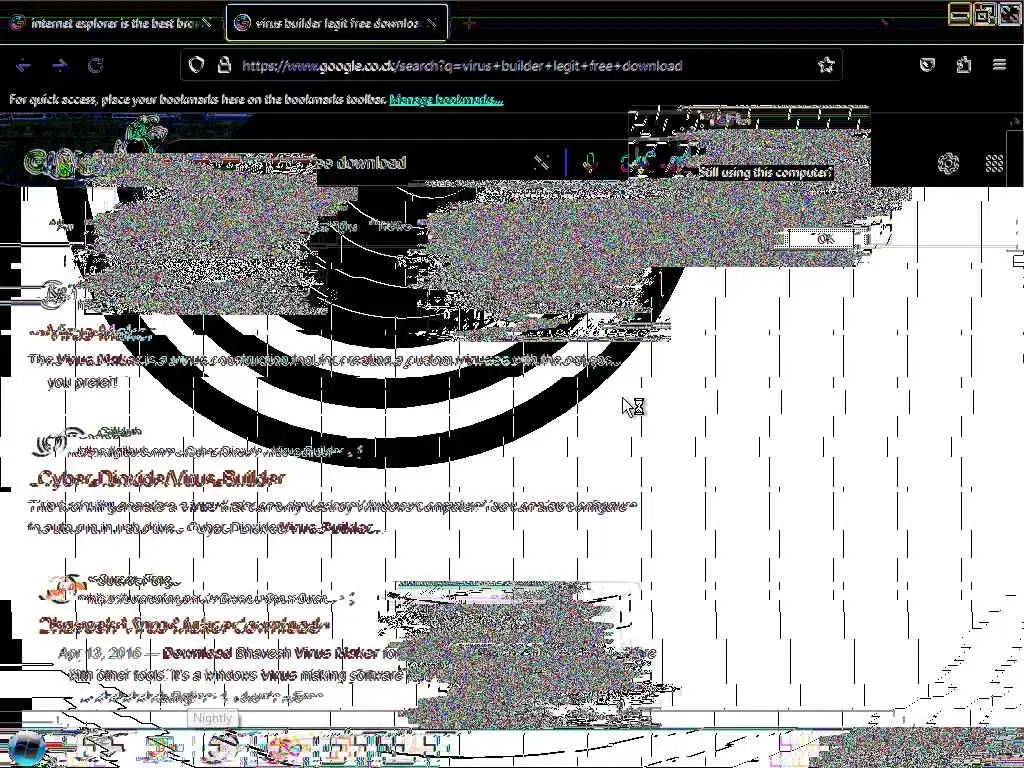Go forward using the browser forward arrow
Viewport: 1024px width, 768px height.
59,65
